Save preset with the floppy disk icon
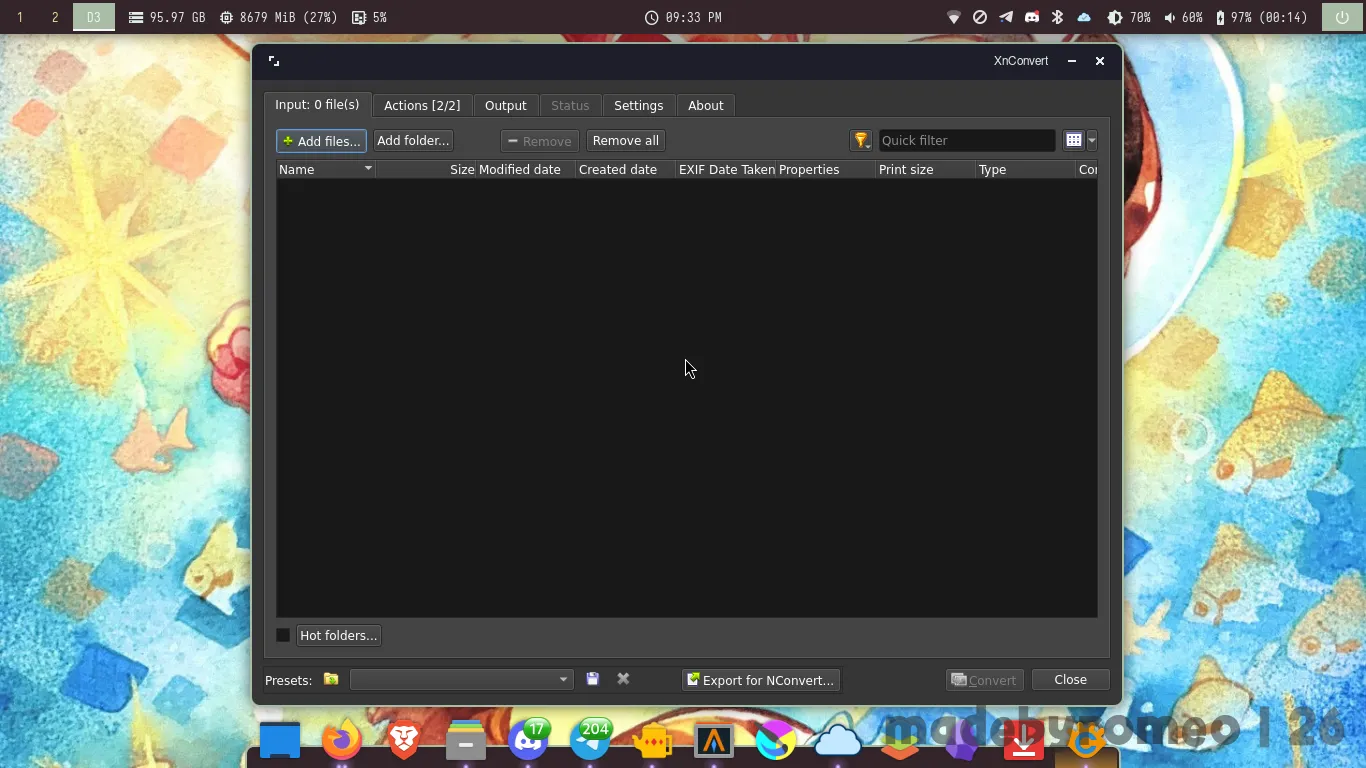 tap(593, 680)
